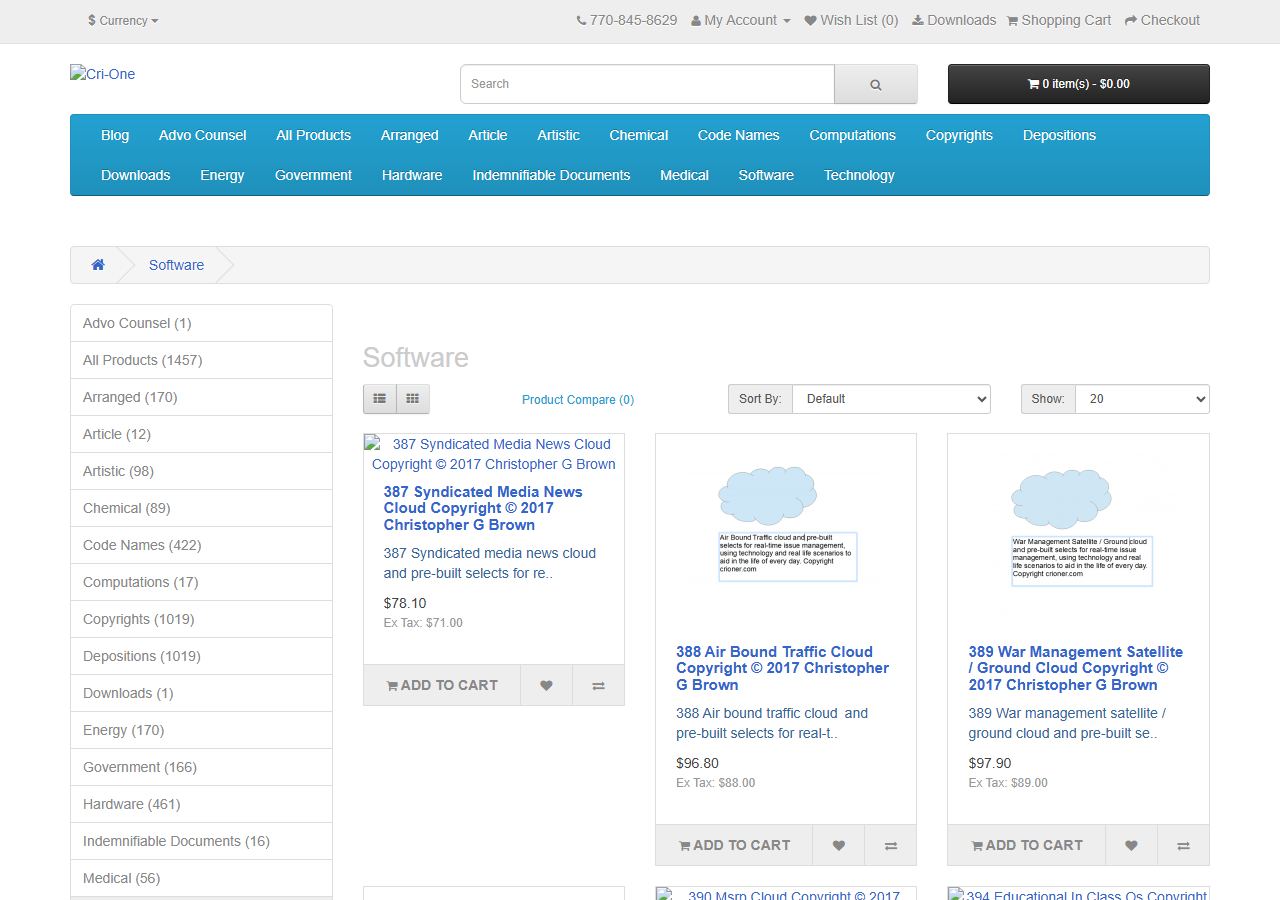Open Arranged in navigation menu
This screenshot has height=900, width=1280.
(x=410, y=135)
